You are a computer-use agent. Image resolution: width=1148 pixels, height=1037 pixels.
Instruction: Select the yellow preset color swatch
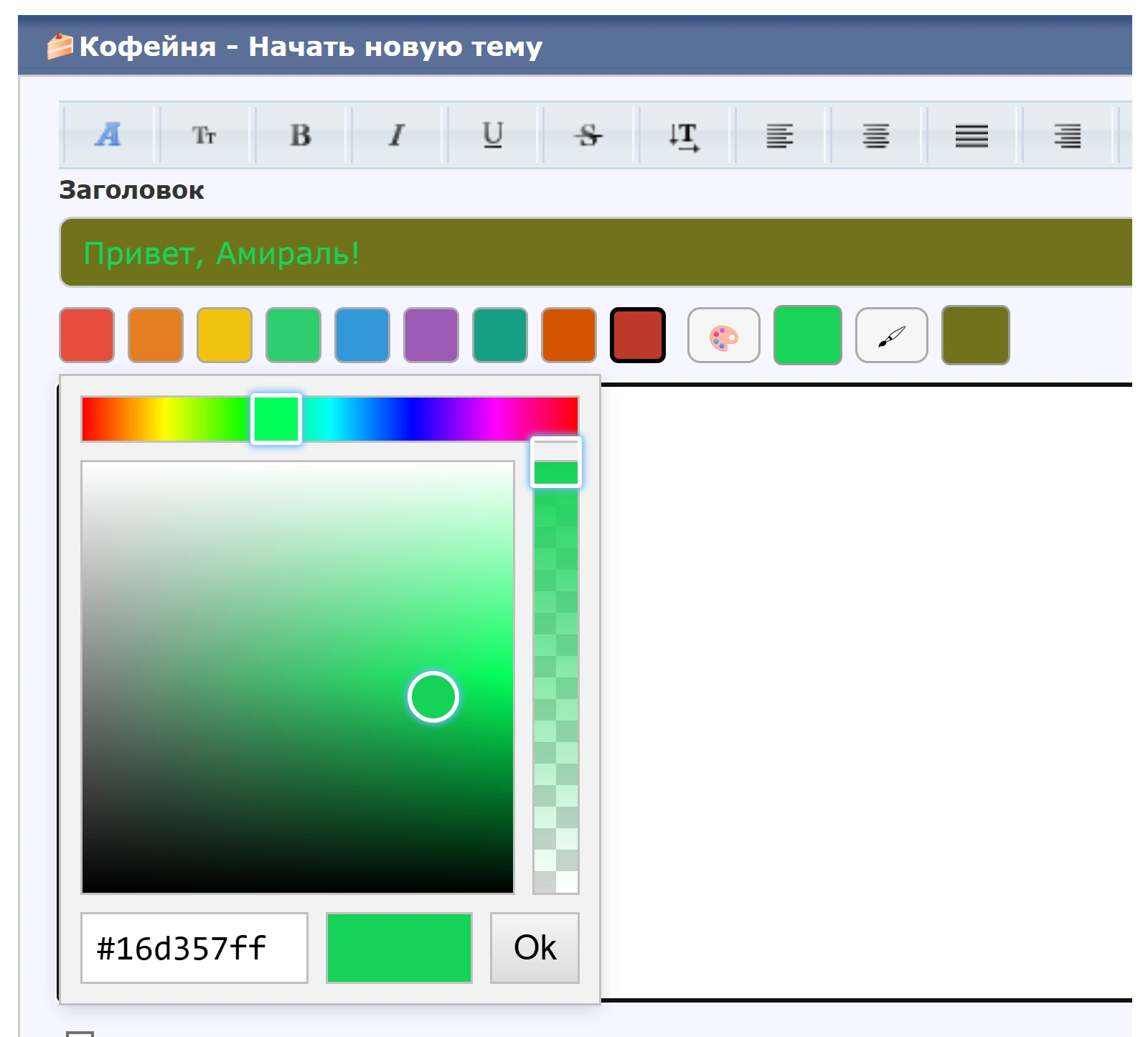point(225,335)
